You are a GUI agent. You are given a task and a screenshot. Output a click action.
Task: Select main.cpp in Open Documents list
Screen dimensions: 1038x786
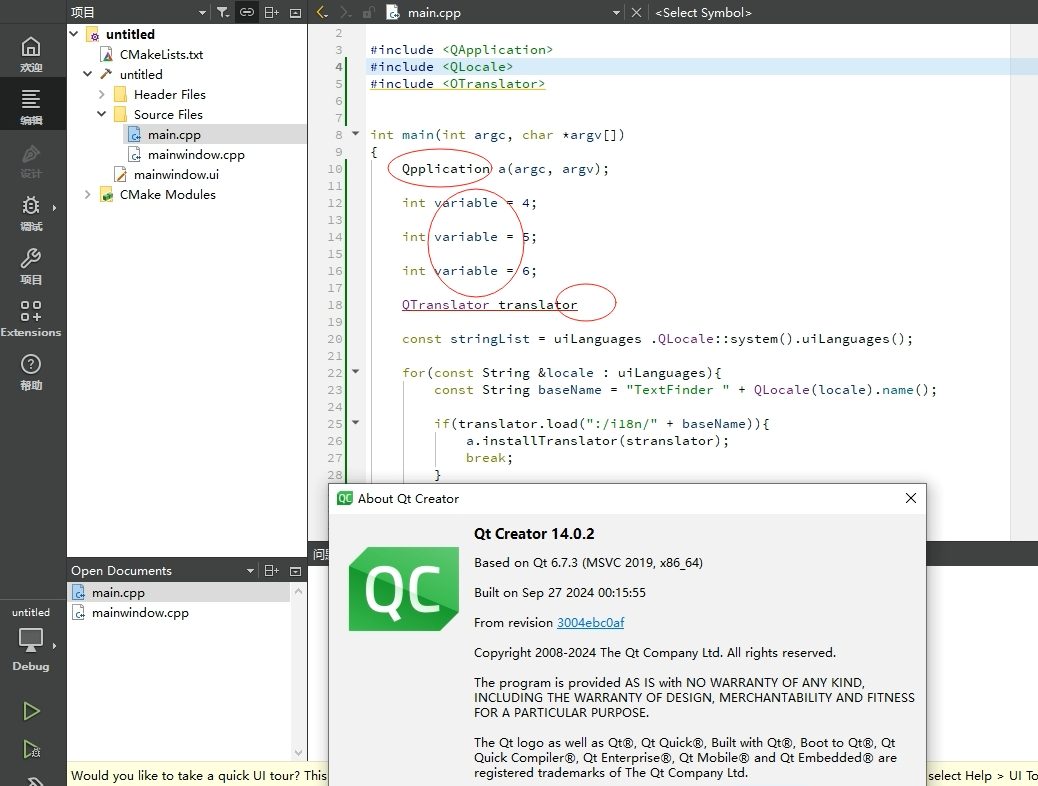[118, 593]
